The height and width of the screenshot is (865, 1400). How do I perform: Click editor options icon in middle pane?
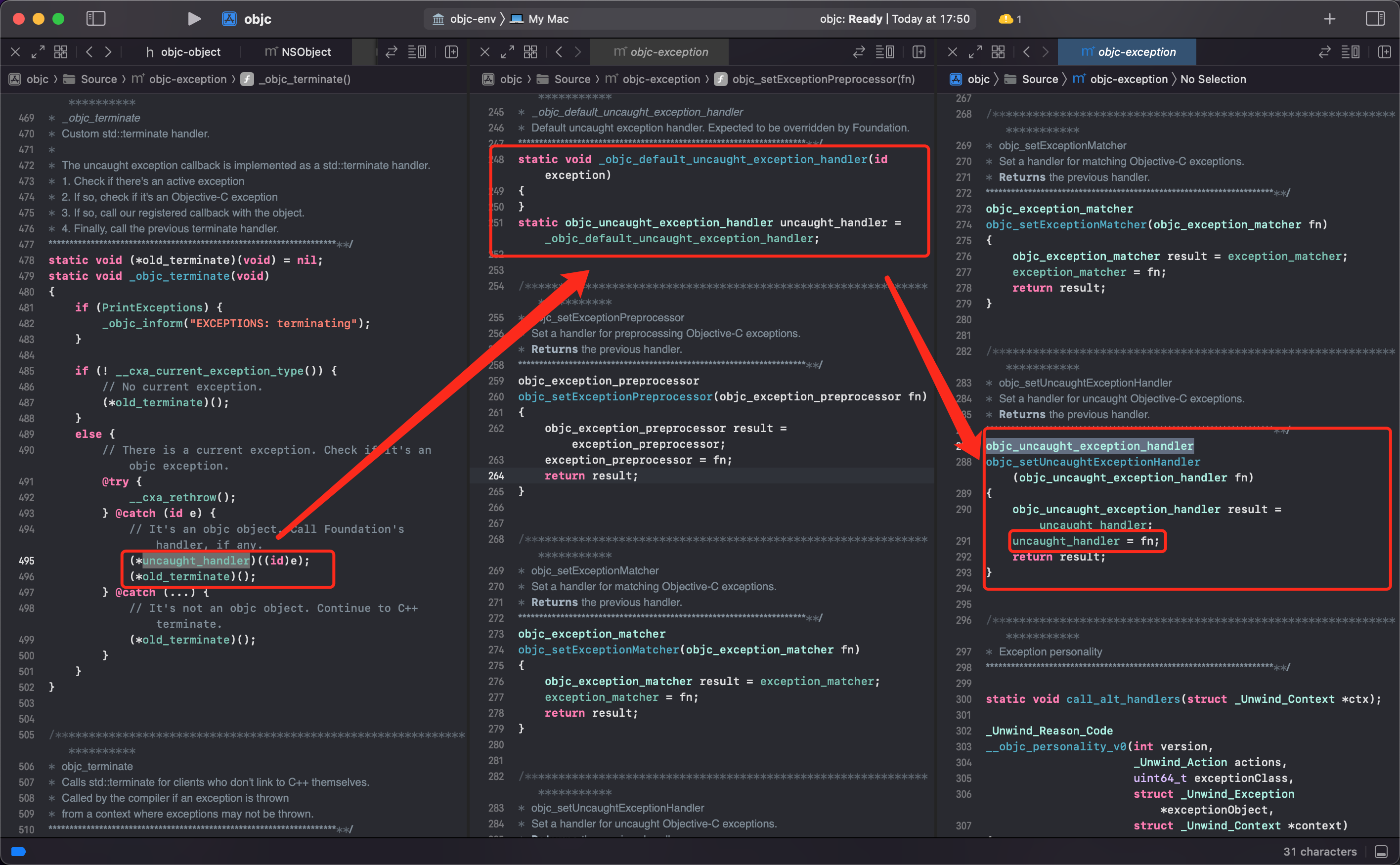[x=885, y=52]
